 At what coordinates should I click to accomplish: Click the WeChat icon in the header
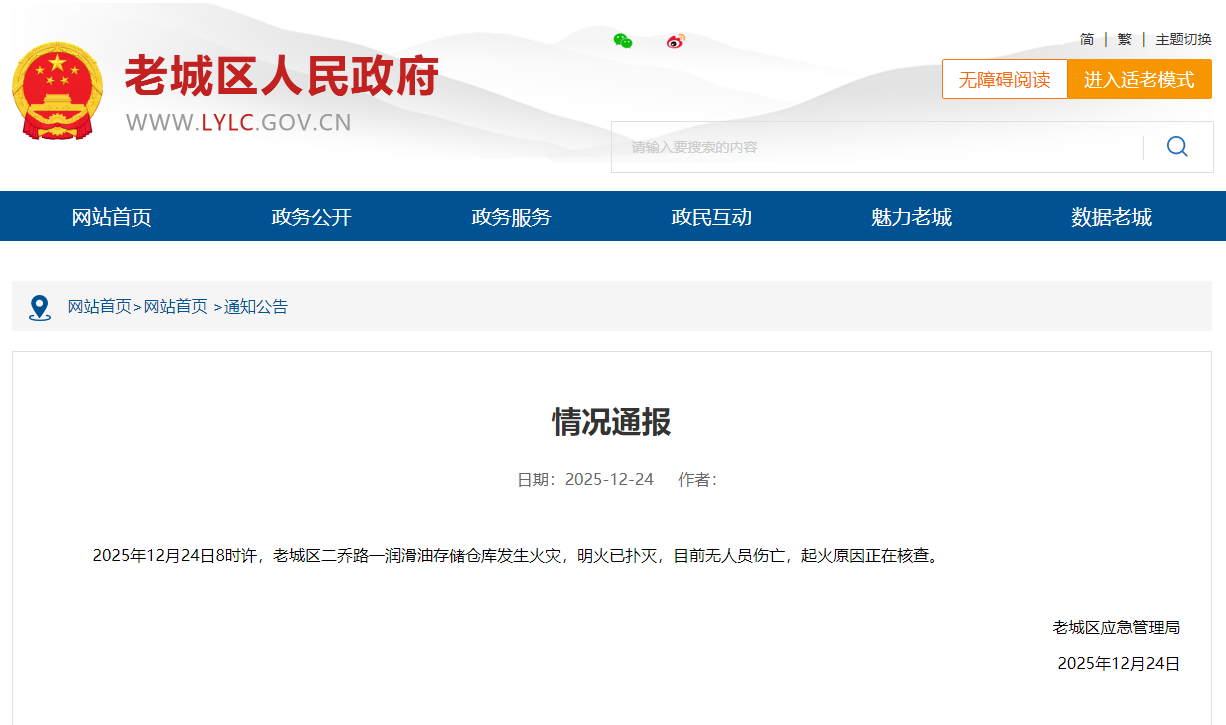(x=623, y=41)
